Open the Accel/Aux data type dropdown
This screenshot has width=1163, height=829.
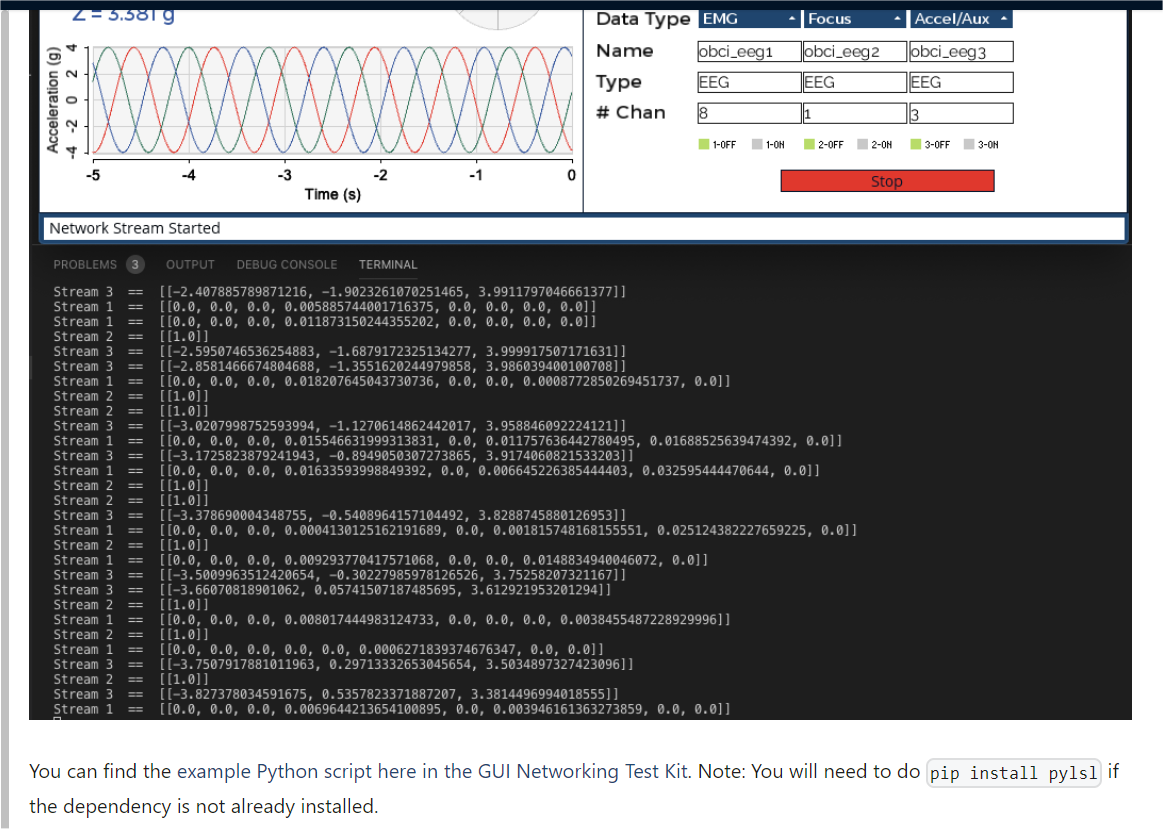(x=958, y=18)
